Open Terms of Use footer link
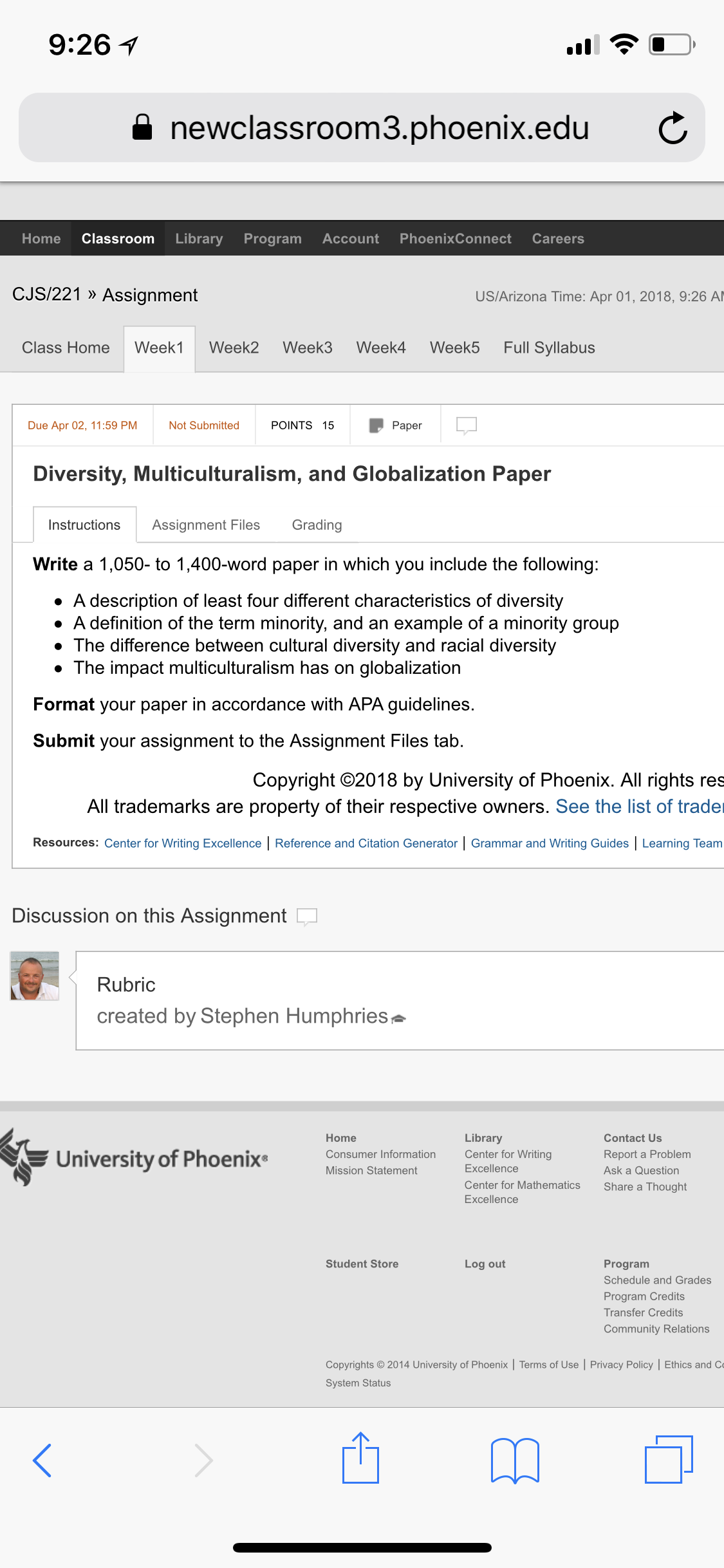Screen dimensions: 724x1568 [549, 1365]
